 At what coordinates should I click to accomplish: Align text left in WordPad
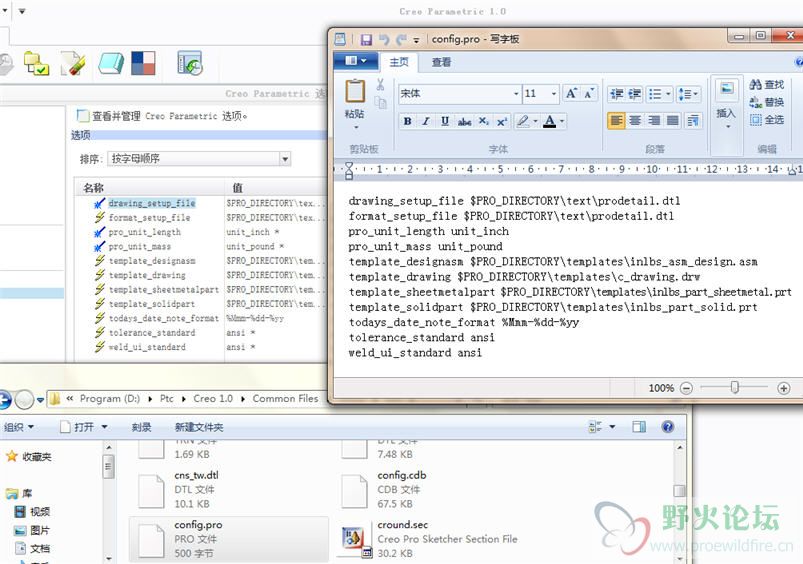[616, 120]
